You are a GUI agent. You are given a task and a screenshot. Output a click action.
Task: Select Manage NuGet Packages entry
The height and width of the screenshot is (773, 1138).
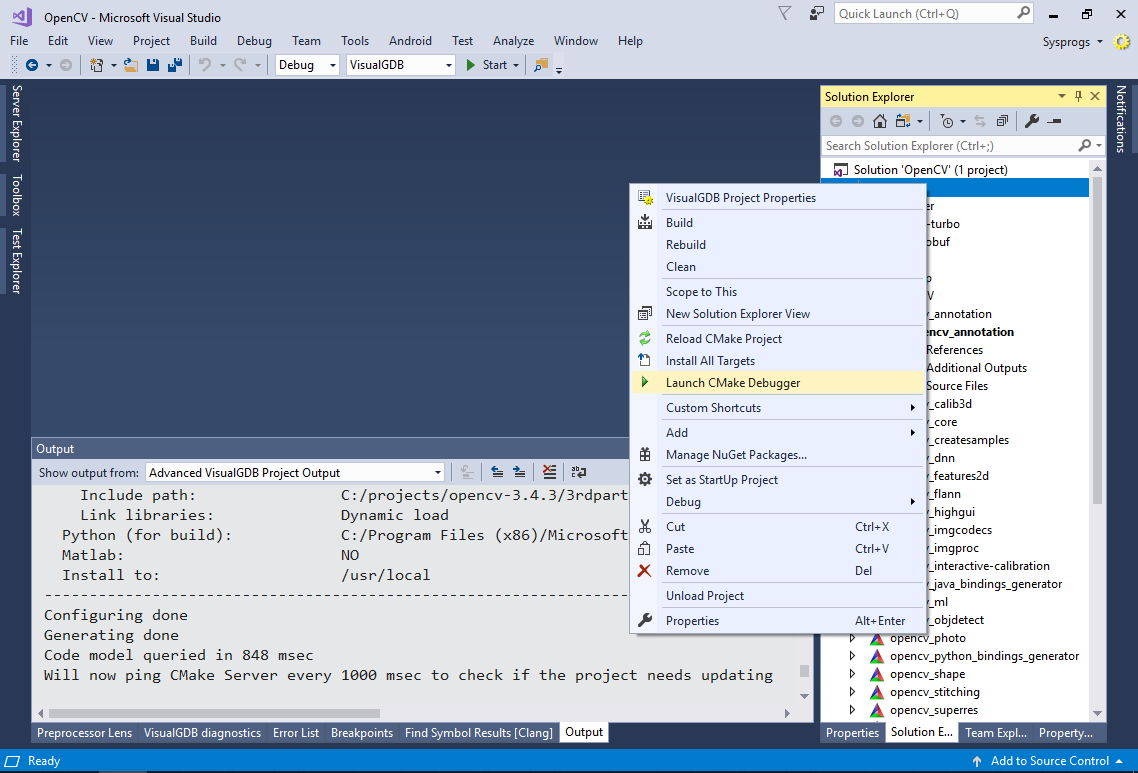coord(777,455)
